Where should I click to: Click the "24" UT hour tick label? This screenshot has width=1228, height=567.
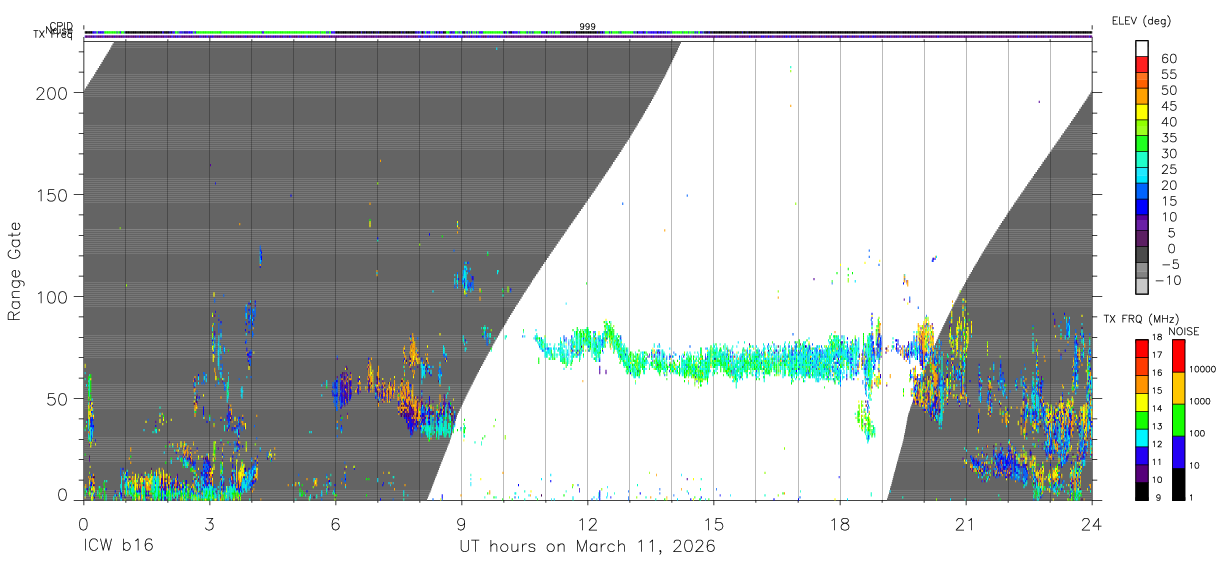[1092, 523]
